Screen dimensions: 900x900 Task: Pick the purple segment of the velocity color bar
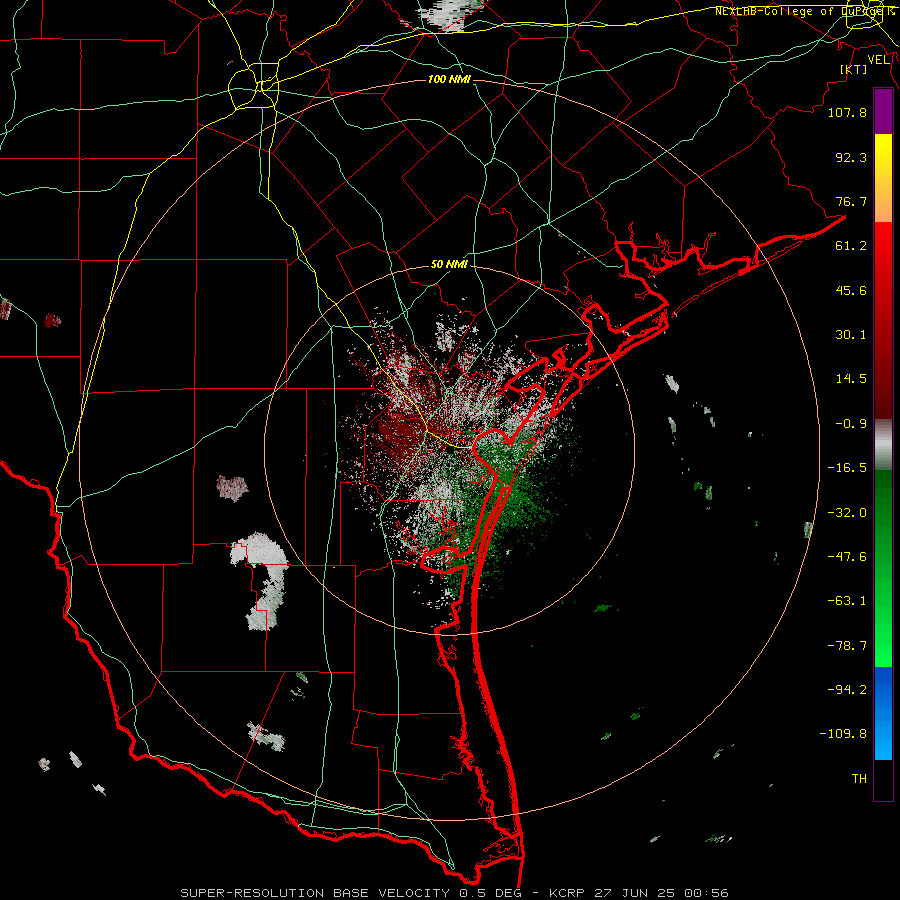point(883,112)
